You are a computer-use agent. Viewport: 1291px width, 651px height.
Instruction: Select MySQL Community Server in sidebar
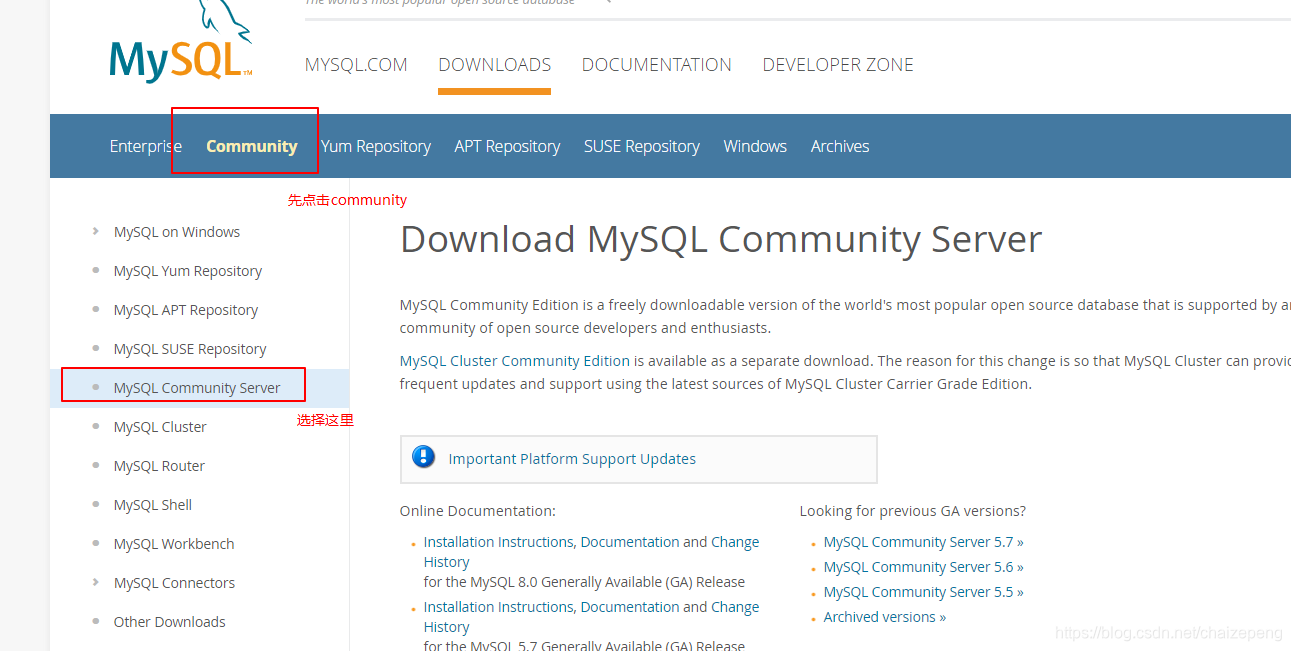tap(197, 388)
